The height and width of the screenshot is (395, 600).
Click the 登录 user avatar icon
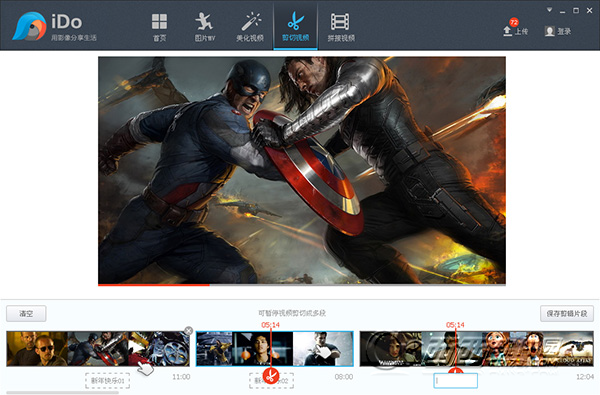(549, 31)
